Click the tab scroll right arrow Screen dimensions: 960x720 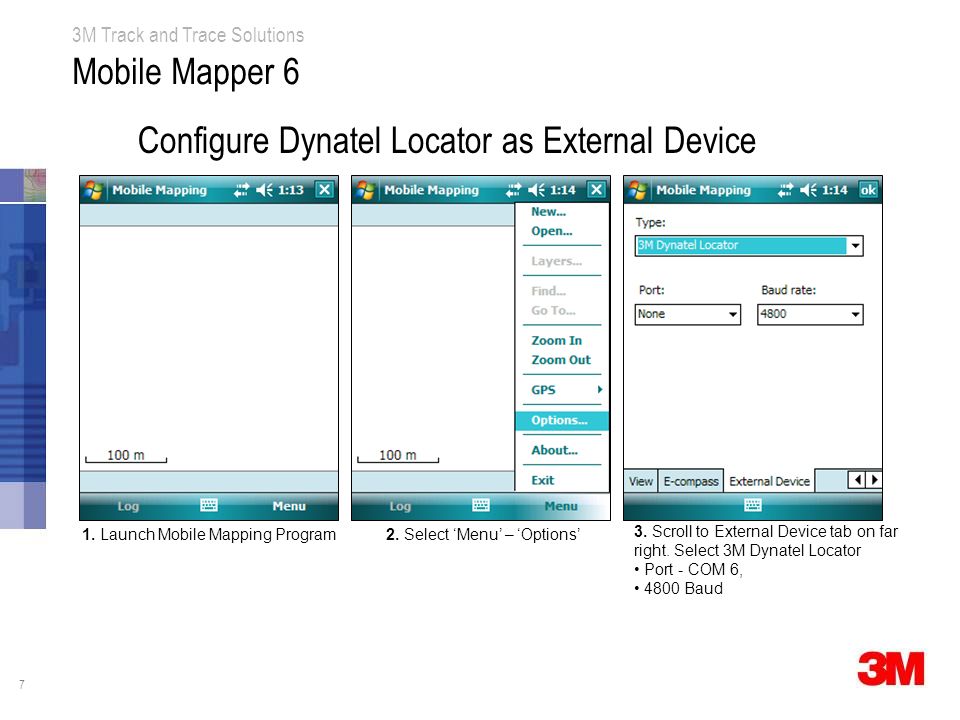(874, 480)
